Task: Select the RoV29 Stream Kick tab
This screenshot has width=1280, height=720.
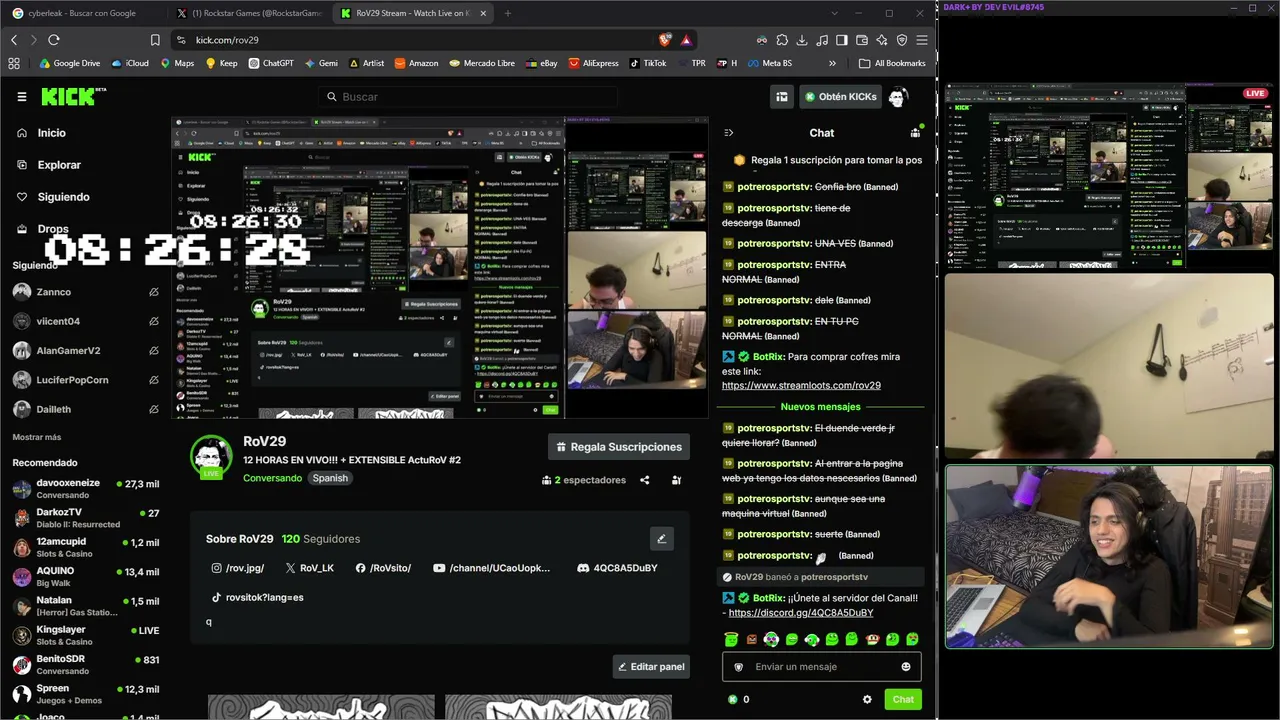Action: point(412,13)
